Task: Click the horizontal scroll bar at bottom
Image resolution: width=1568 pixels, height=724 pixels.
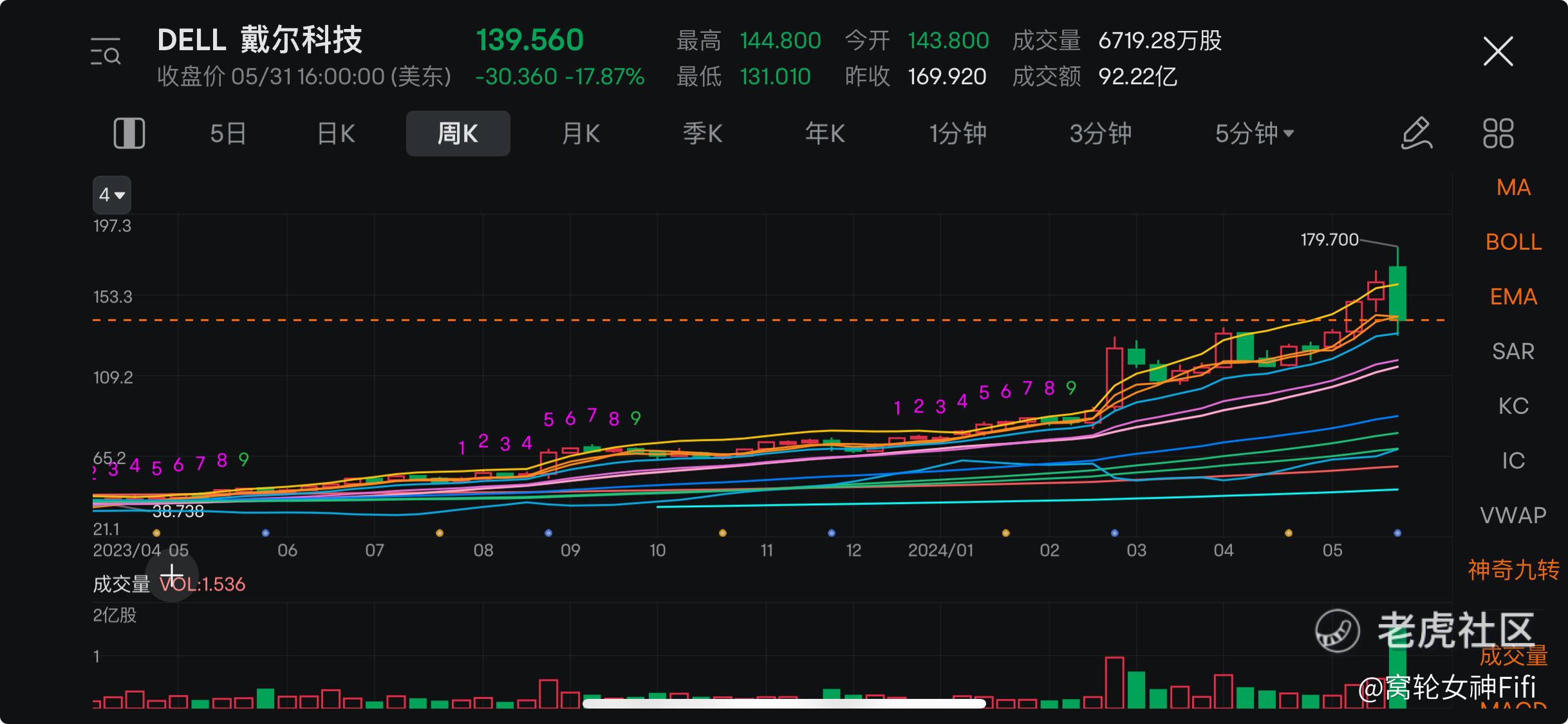Action: (x=784, y=703)
